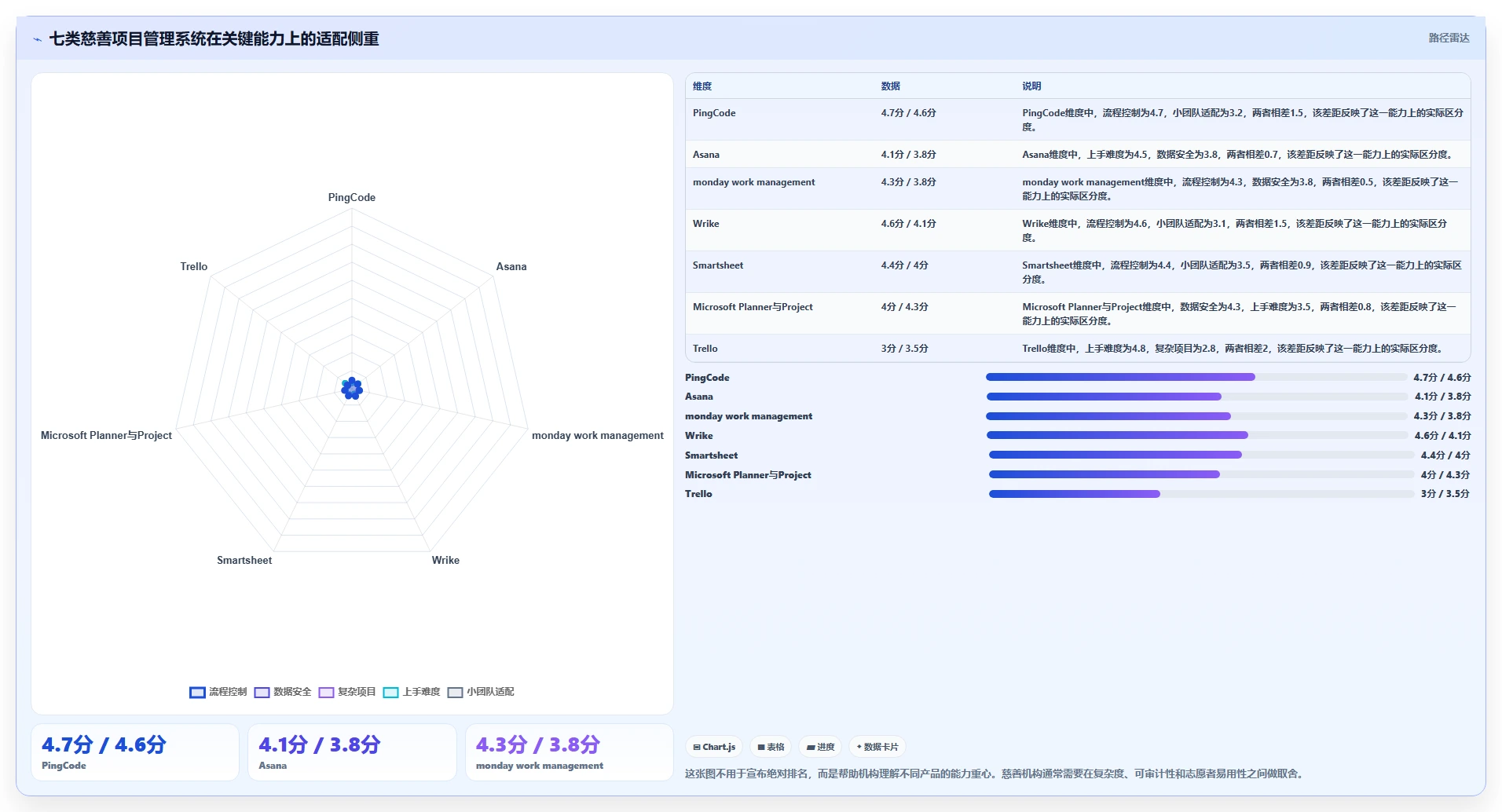Image resolution: width=1502 pixels, height=812 pixels.
Task: Select the Smartsheet table row name
Action: 718,265
